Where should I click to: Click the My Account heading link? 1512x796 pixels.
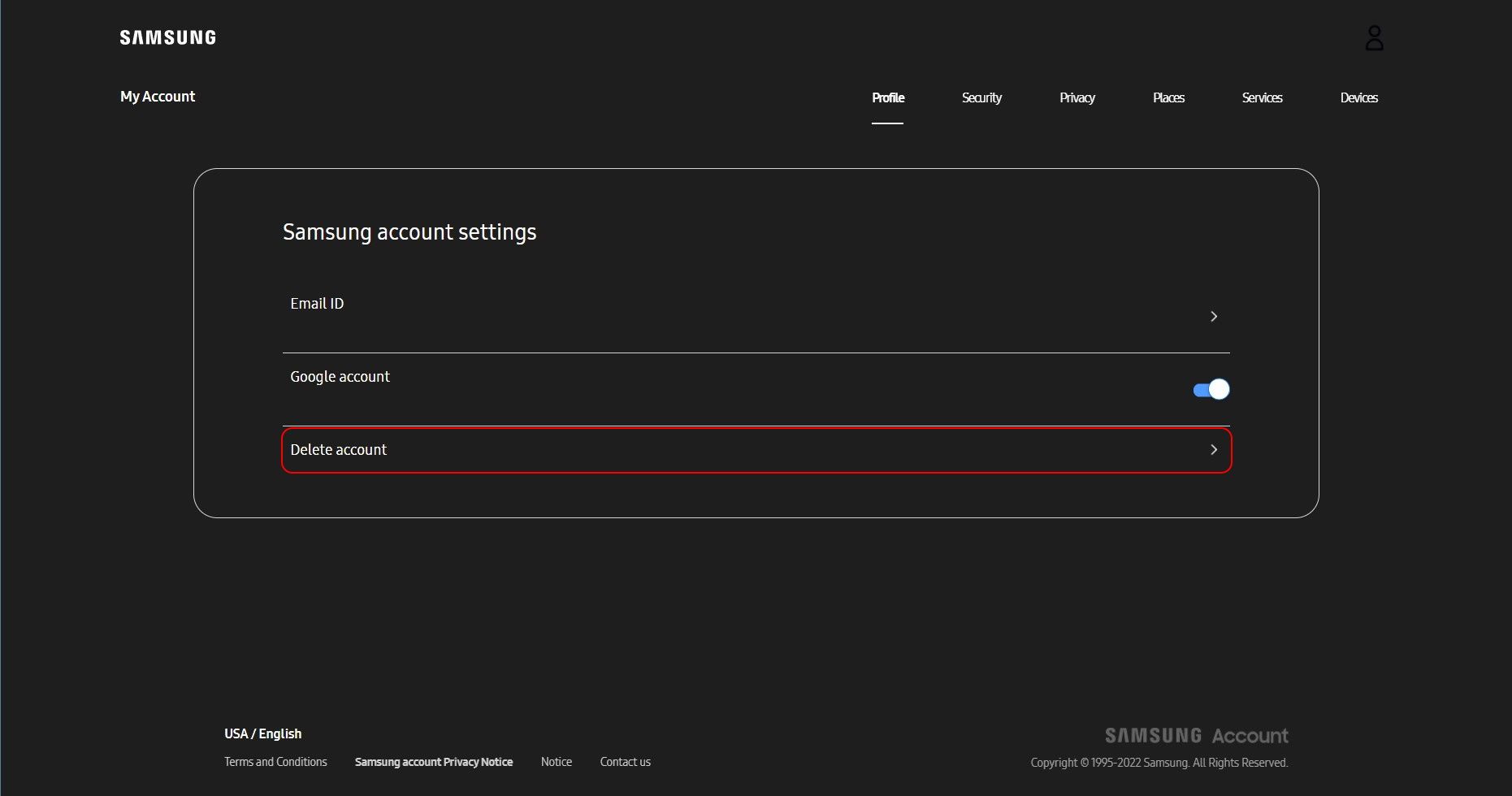[x=158, y=97]
